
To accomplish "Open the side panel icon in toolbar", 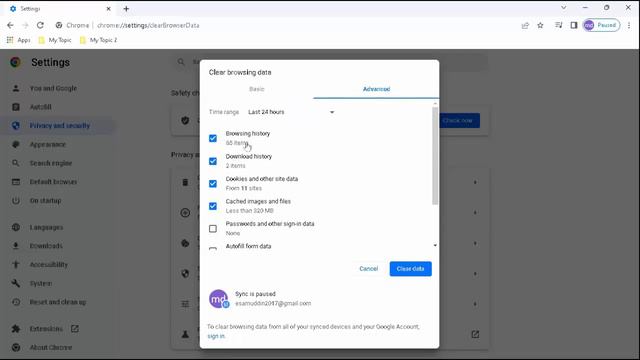I will tap(573, 25).
